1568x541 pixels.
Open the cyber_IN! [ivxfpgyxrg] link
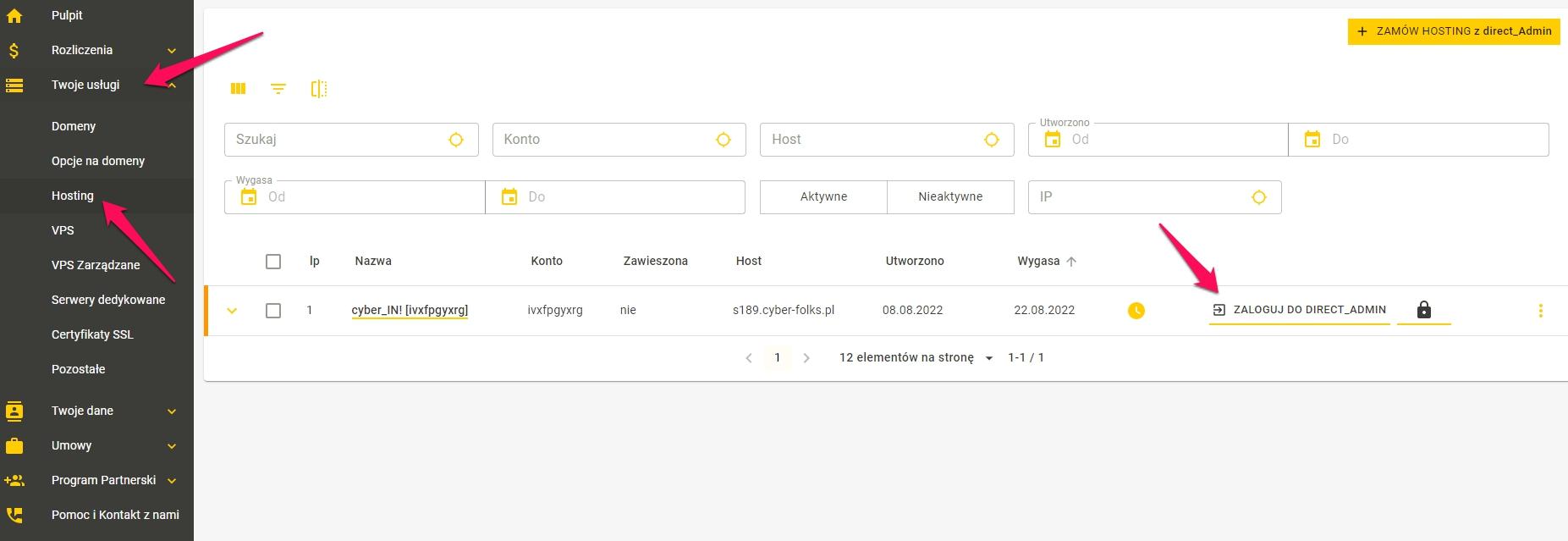pos(410,310)
